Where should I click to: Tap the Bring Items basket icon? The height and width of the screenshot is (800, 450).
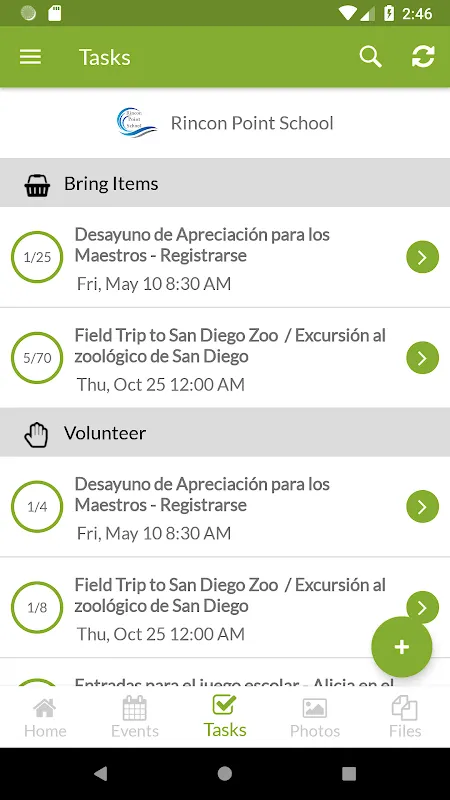(37, 186)
